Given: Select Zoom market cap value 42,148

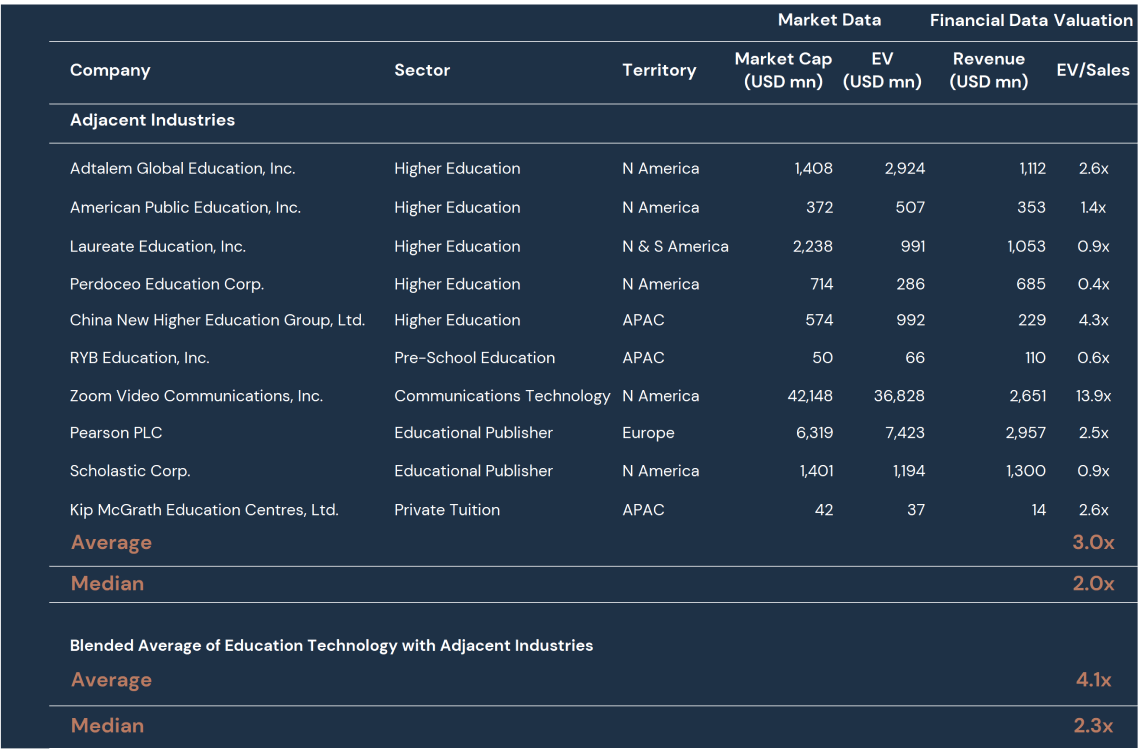Looking at the screenshot, I should click(x=810, y=396).
